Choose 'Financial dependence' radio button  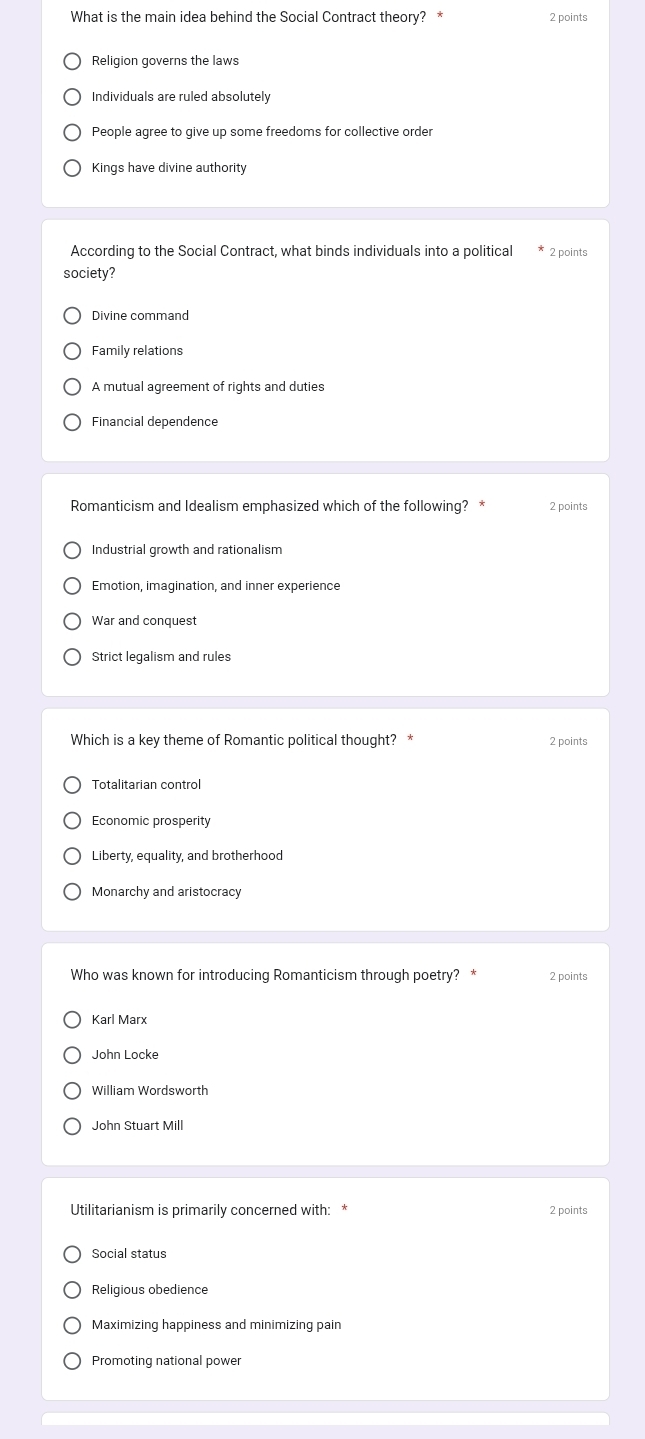pyautogui.click(x=72, y=422)
